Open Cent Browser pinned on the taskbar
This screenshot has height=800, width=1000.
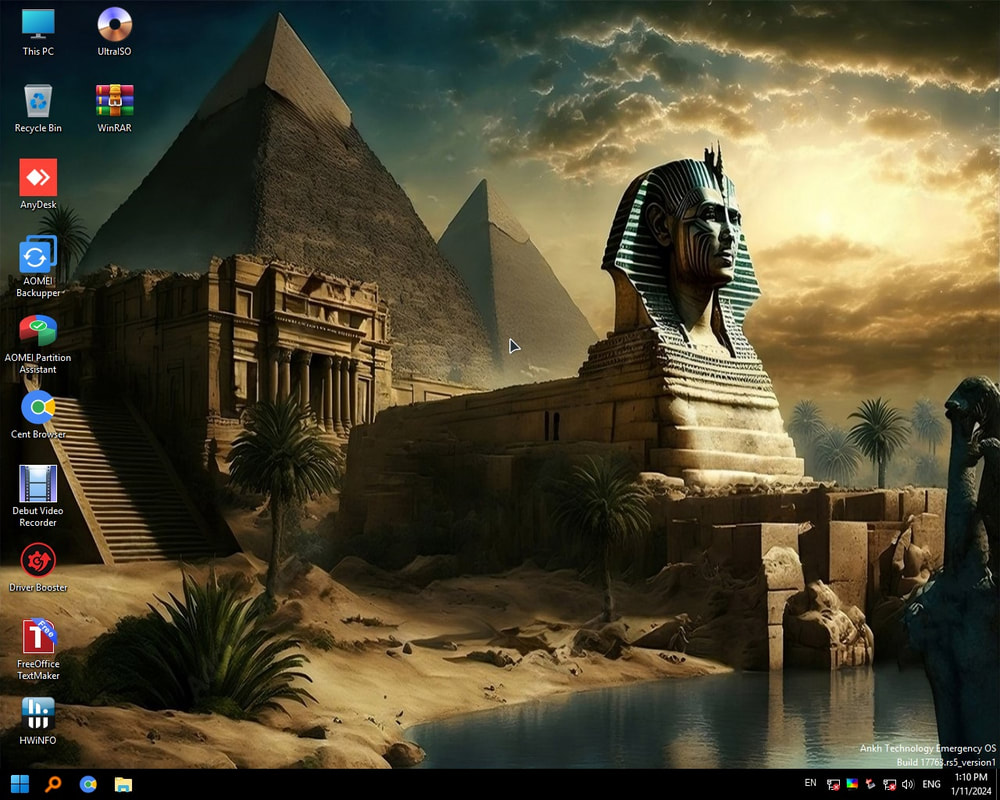tap(88, 784)
